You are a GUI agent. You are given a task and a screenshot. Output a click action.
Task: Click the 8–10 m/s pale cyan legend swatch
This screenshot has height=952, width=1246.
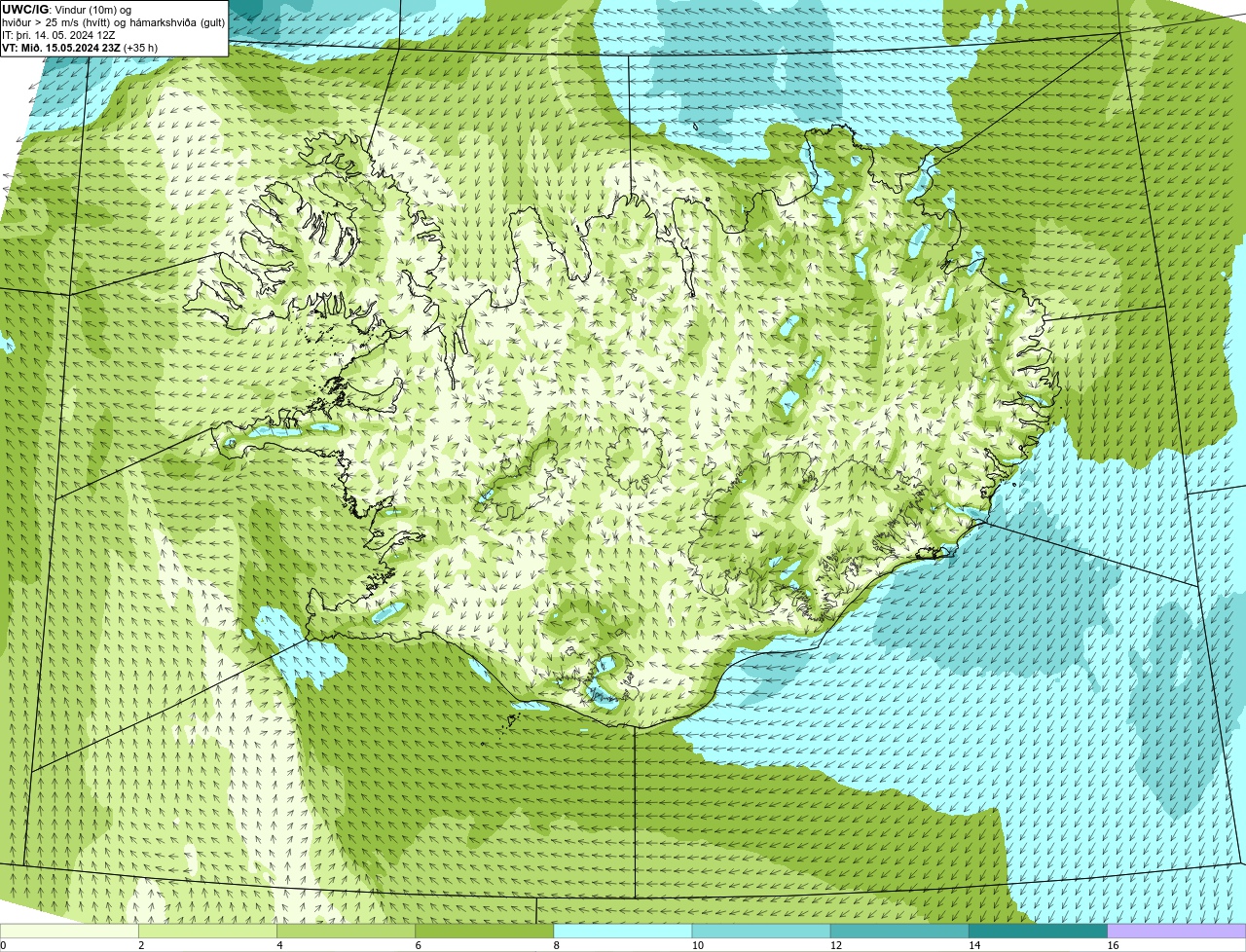(622, 931)
